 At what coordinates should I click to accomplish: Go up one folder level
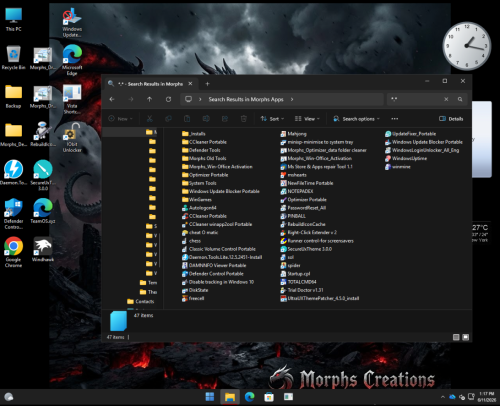point(149,99)
